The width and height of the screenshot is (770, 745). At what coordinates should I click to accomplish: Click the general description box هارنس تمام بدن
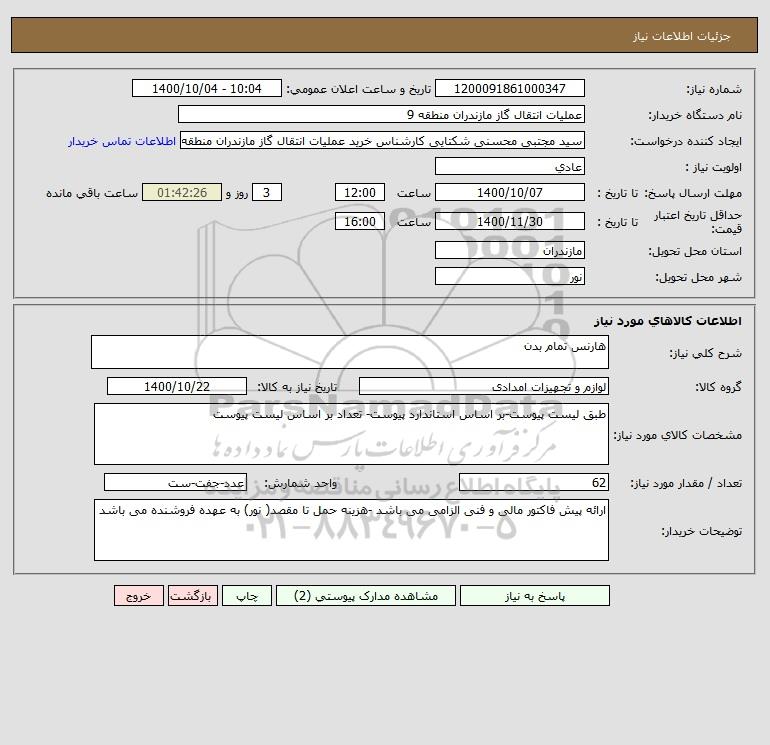coord(350,352)
